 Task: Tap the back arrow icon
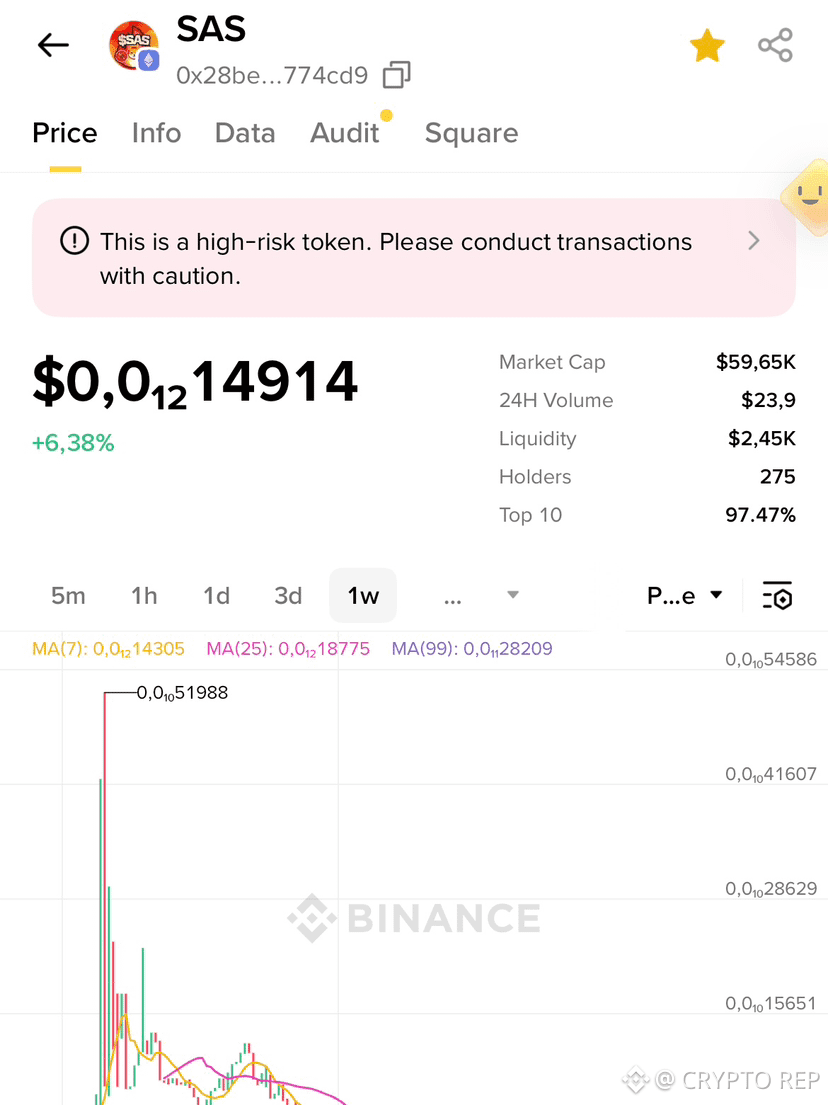53,45
